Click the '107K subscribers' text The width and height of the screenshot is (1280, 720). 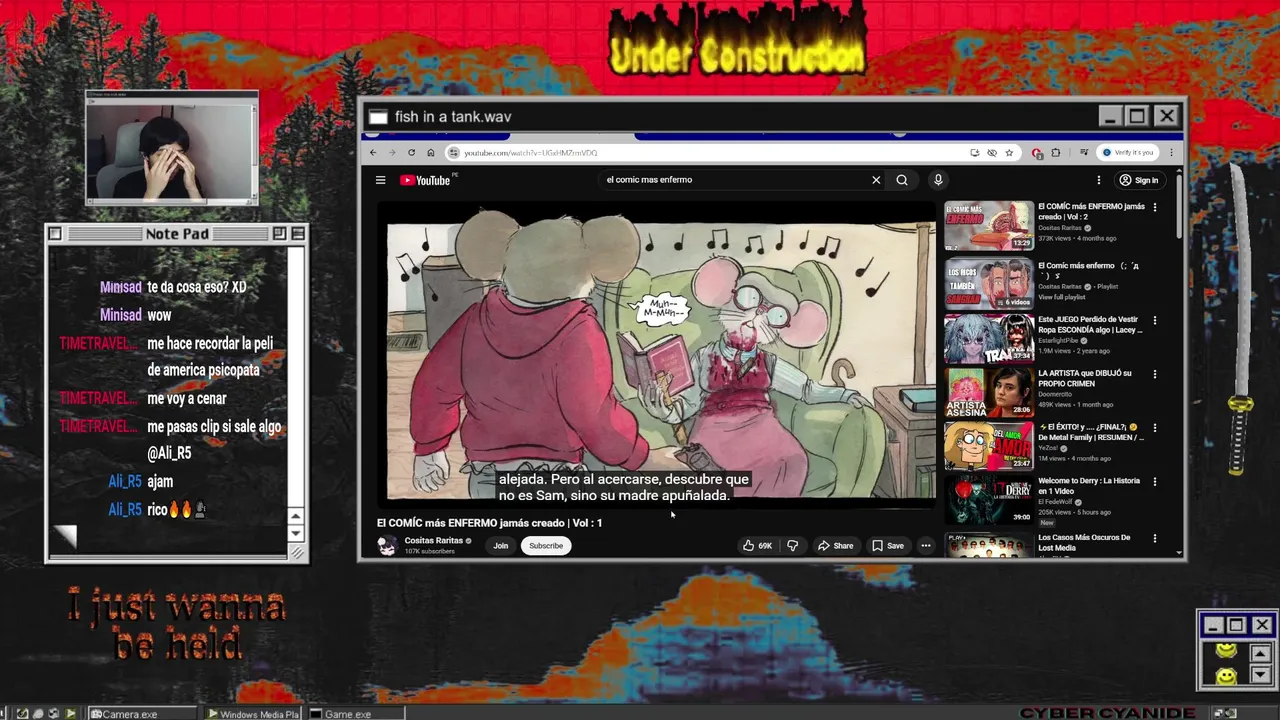click(430, 552)
